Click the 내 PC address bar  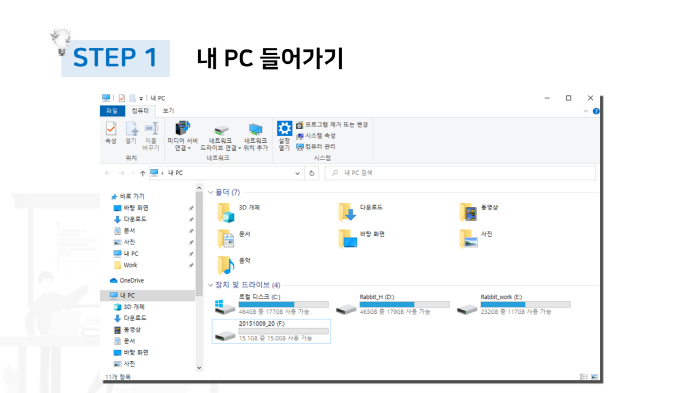pos(226,173)
